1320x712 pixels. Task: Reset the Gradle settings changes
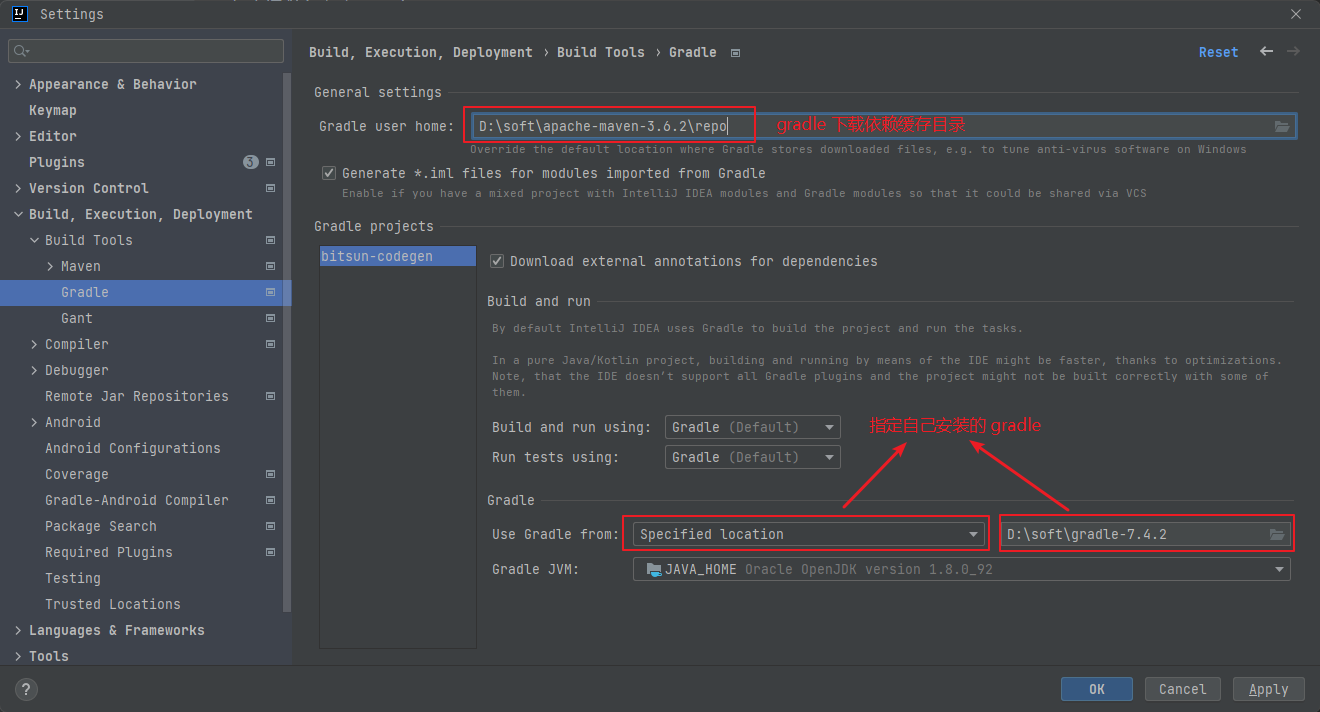1218,52
